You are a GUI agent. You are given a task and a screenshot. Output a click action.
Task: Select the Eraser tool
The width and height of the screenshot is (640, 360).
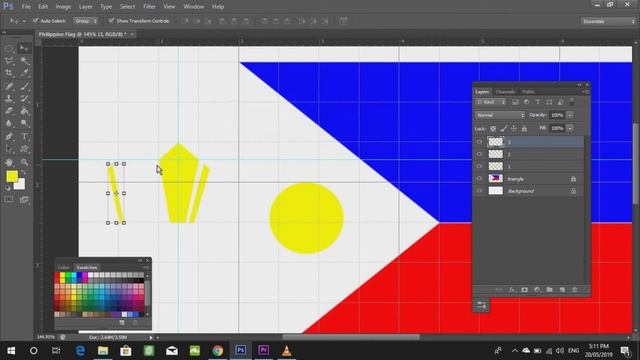coord(9,111)
